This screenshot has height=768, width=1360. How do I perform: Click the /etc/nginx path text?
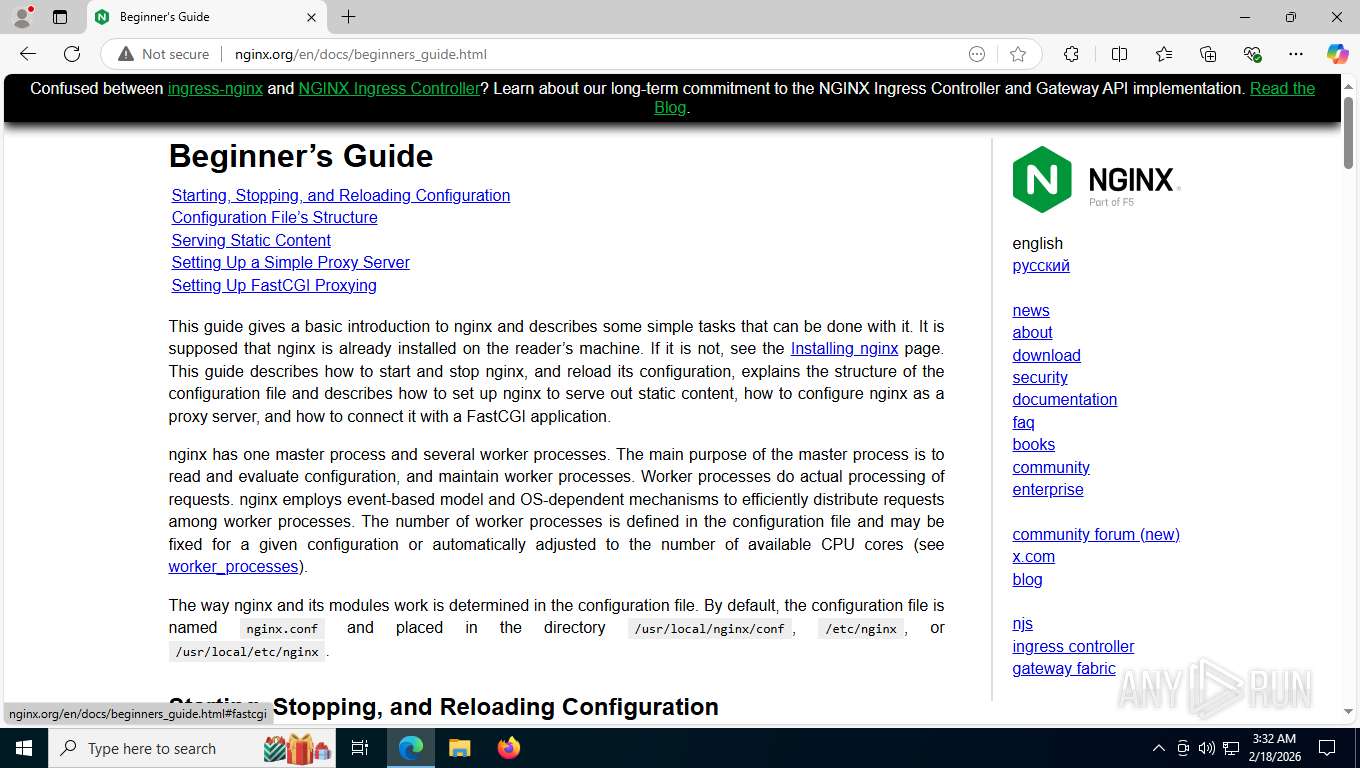(x=861, y=628)
